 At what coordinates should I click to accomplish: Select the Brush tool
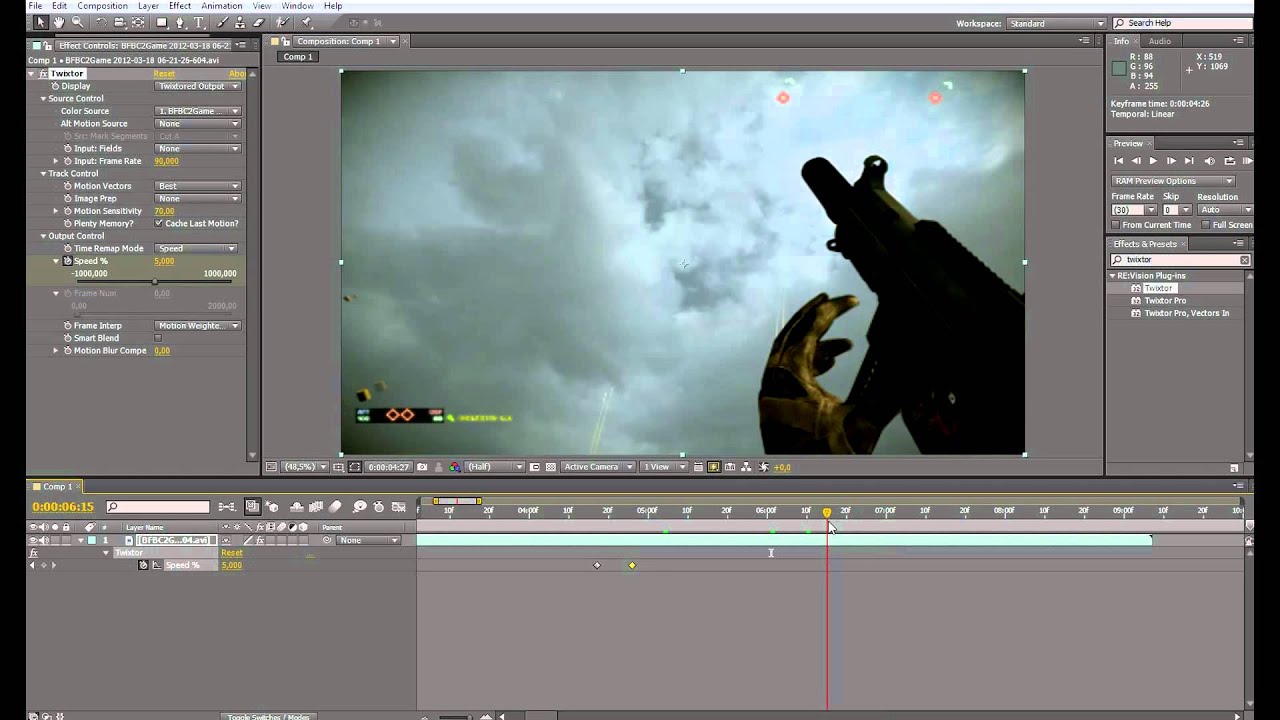[x=222, y=22]
